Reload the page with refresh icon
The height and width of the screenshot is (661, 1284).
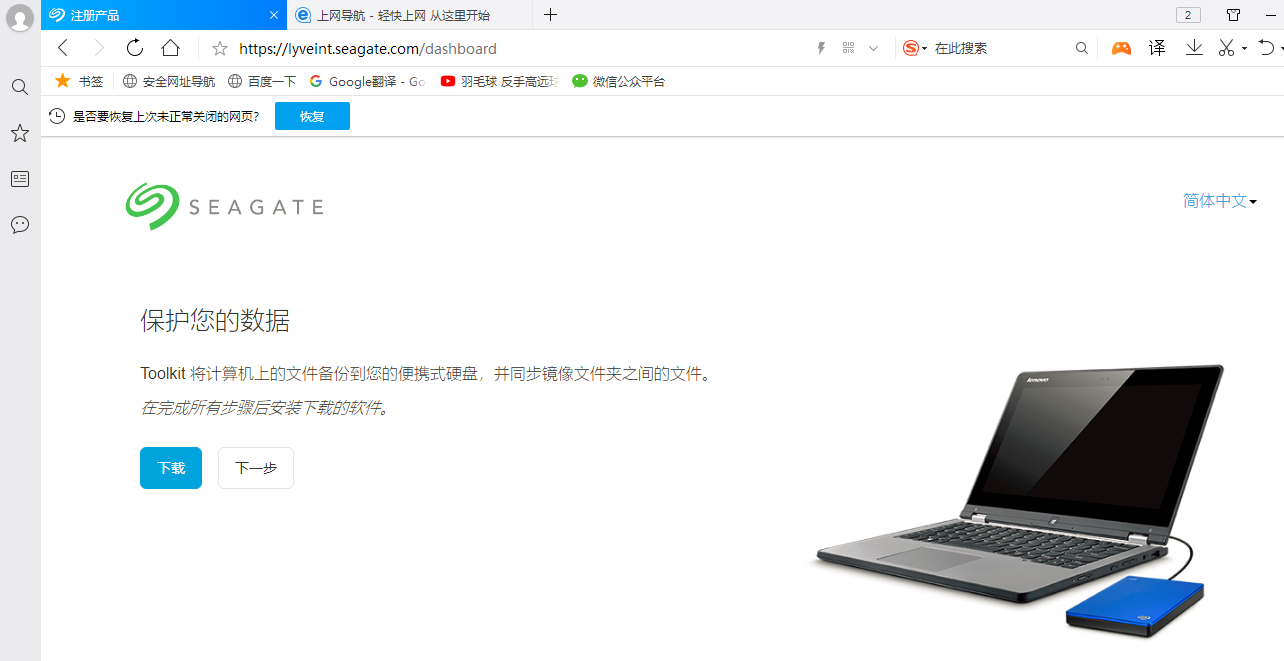click(x=135, y=48)
